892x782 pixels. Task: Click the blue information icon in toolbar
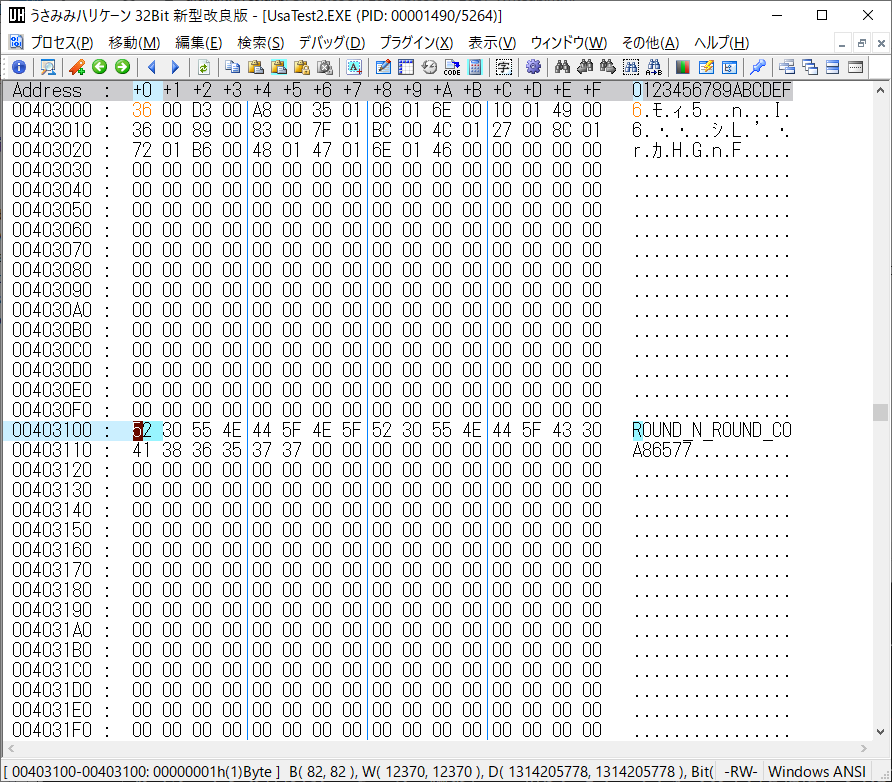point(18,67)
